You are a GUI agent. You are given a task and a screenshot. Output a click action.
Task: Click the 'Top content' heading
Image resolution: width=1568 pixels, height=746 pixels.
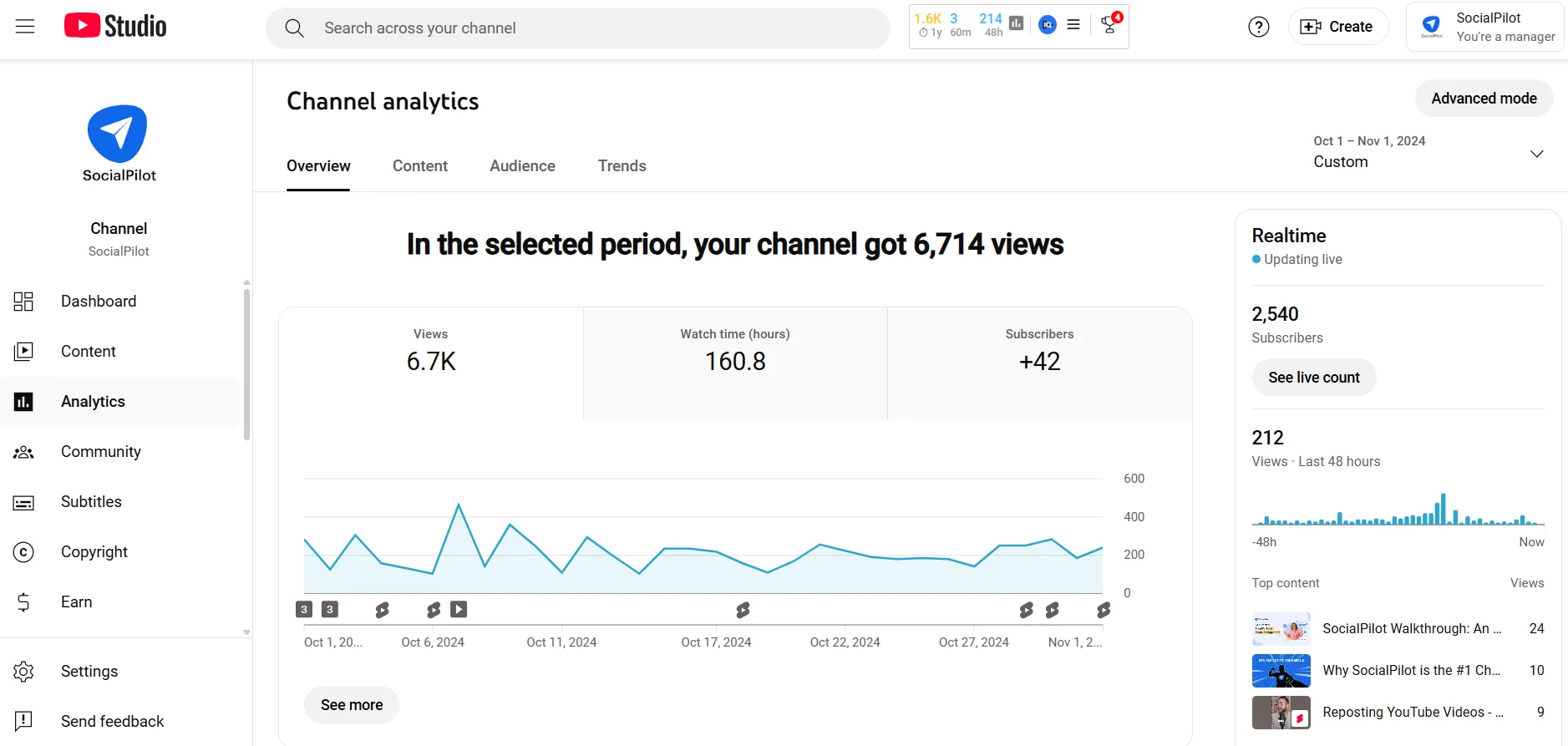tap(1286, 583)
